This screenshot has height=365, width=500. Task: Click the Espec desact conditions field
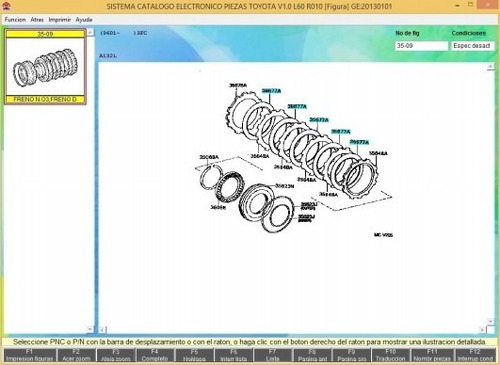tap(472, 46)
